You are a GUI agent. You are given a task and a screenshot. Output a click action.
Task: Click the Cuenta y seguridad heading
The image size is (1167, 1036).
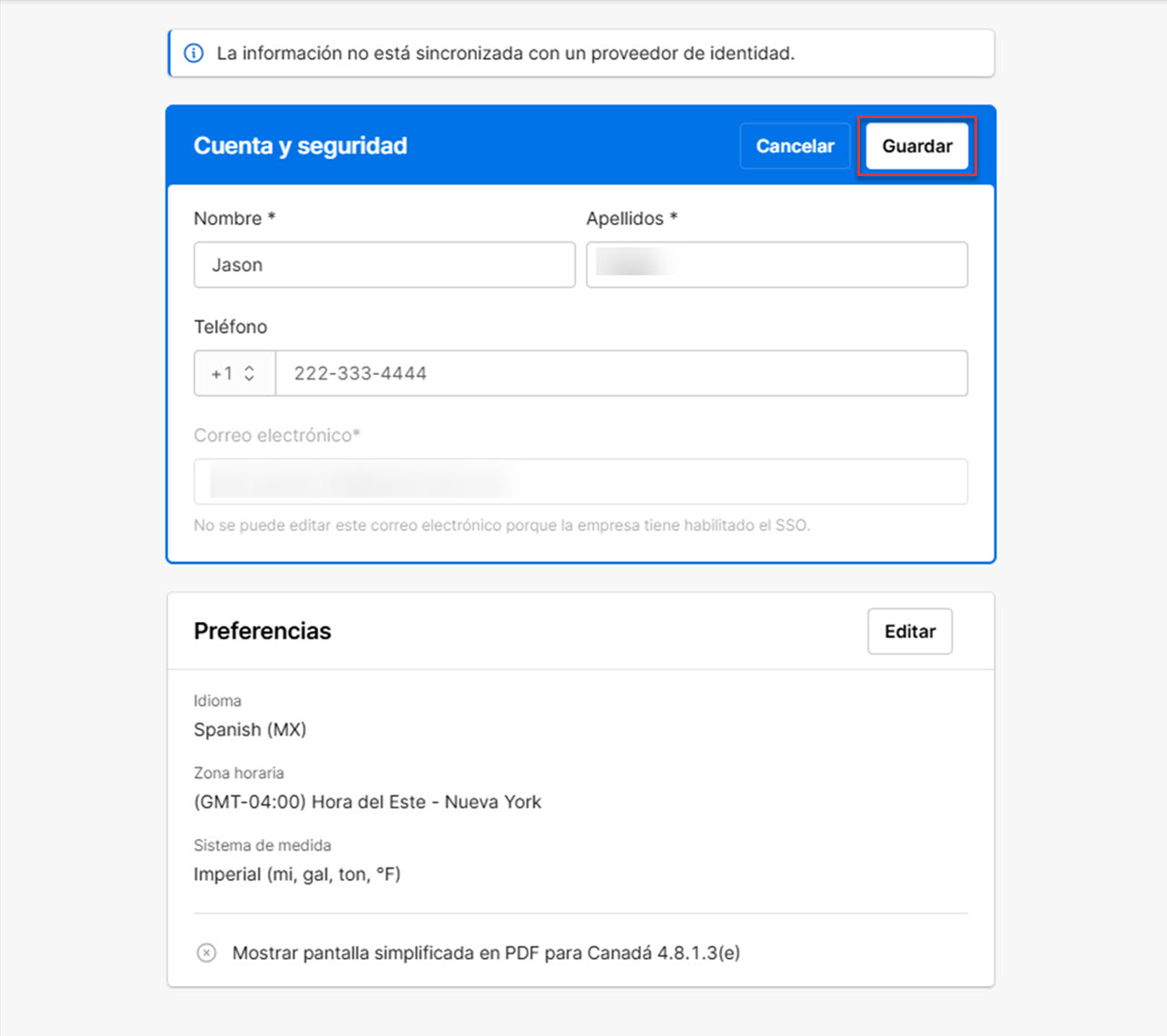pyautogui.click(x=301, y=146)
